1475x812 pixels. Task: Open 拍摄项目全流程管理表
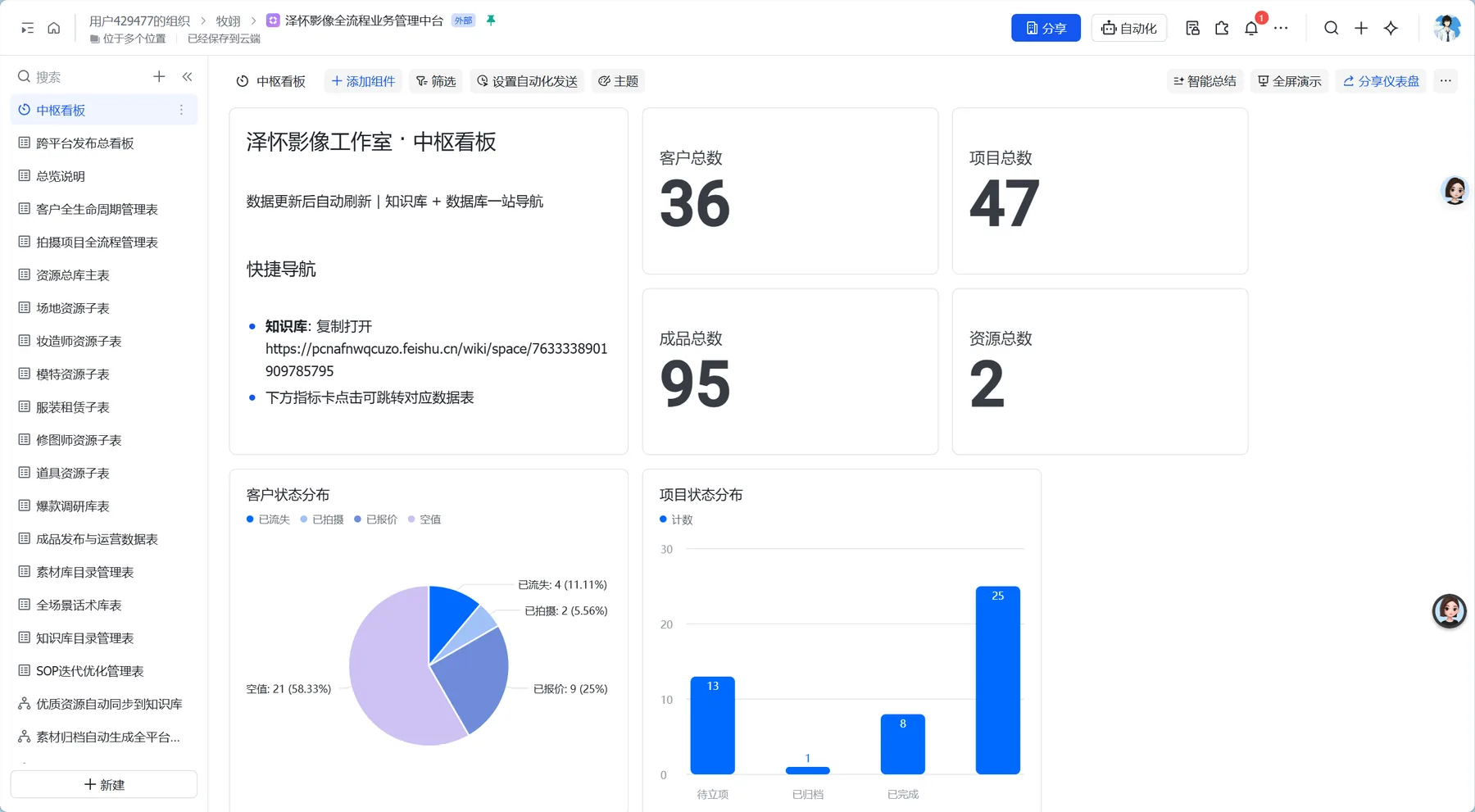point(104,243)
